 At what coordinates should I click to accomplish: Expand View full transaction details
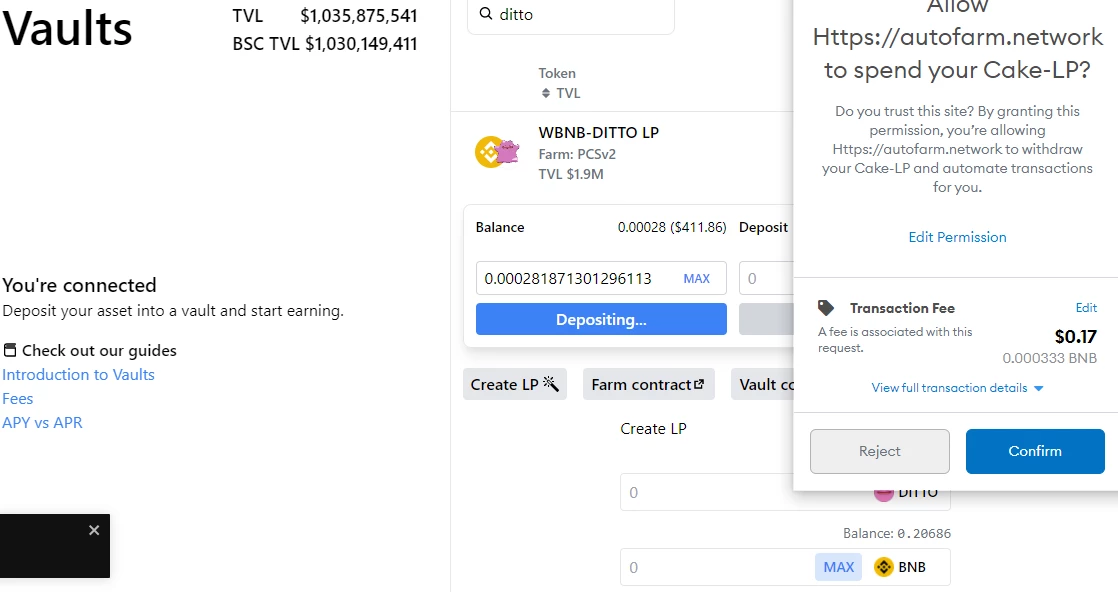pyautogui.click(x=957, y=388)
